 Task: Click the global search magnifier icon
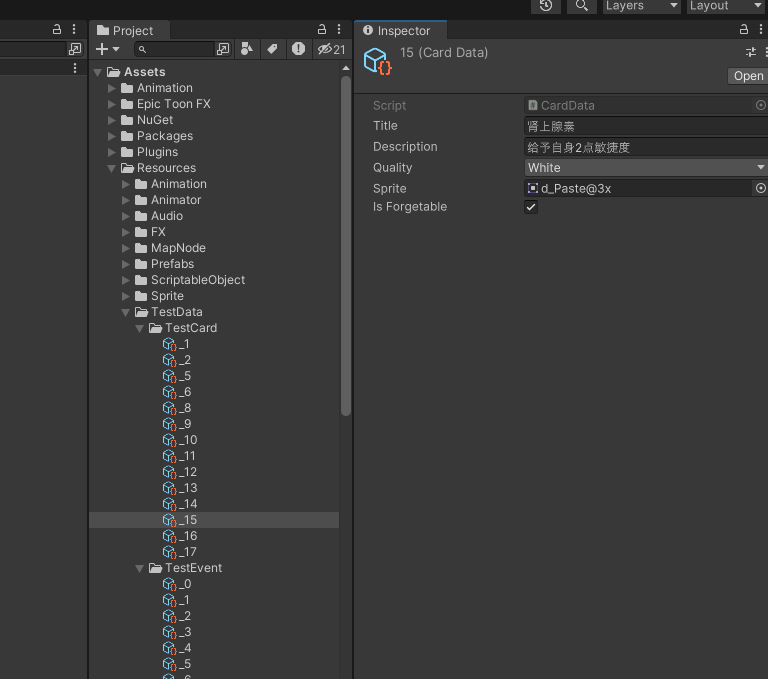point(581,6)
